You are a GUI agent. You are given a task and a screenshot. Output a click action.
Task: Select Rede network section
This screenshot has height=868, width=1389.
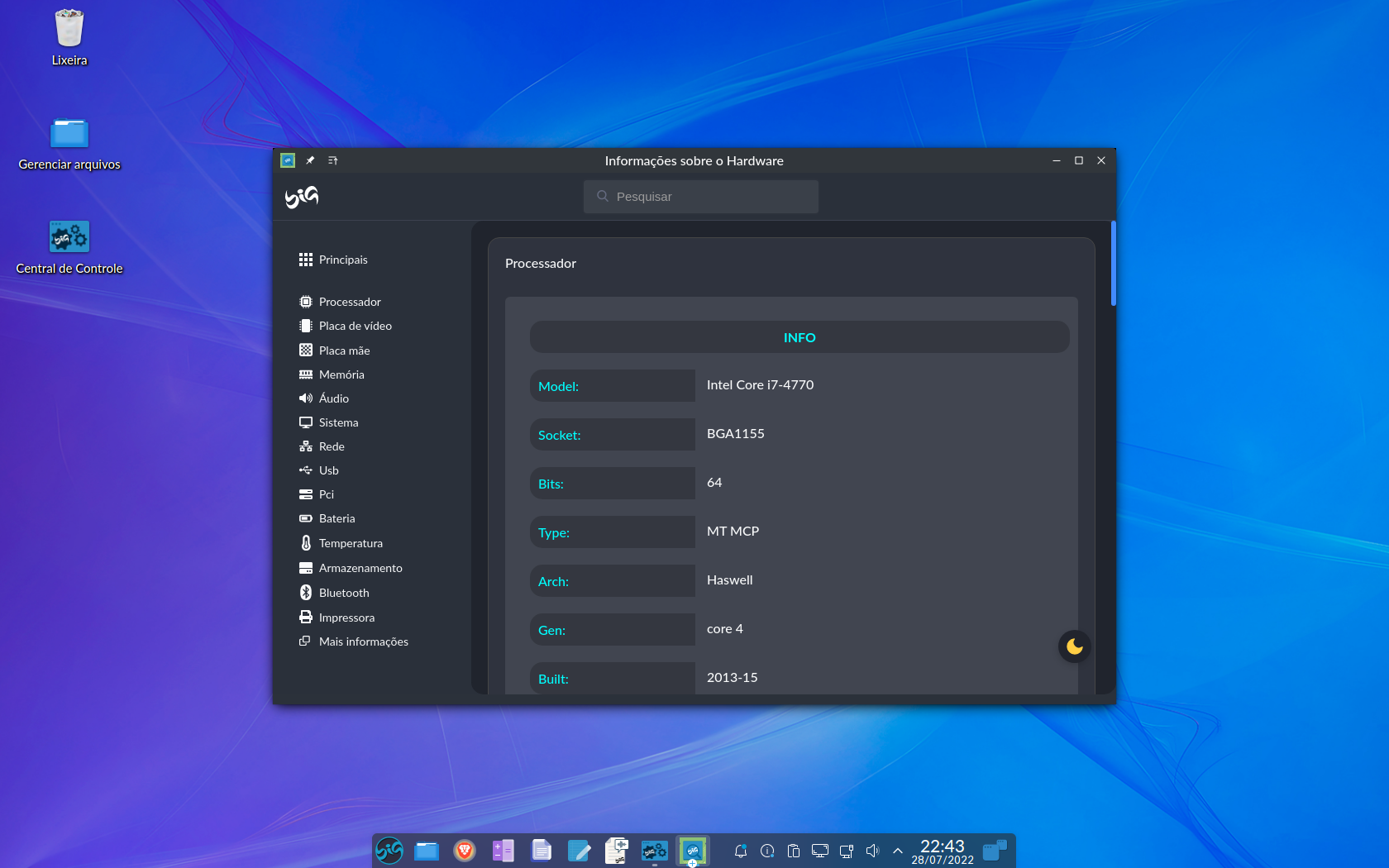pos(322,446)
